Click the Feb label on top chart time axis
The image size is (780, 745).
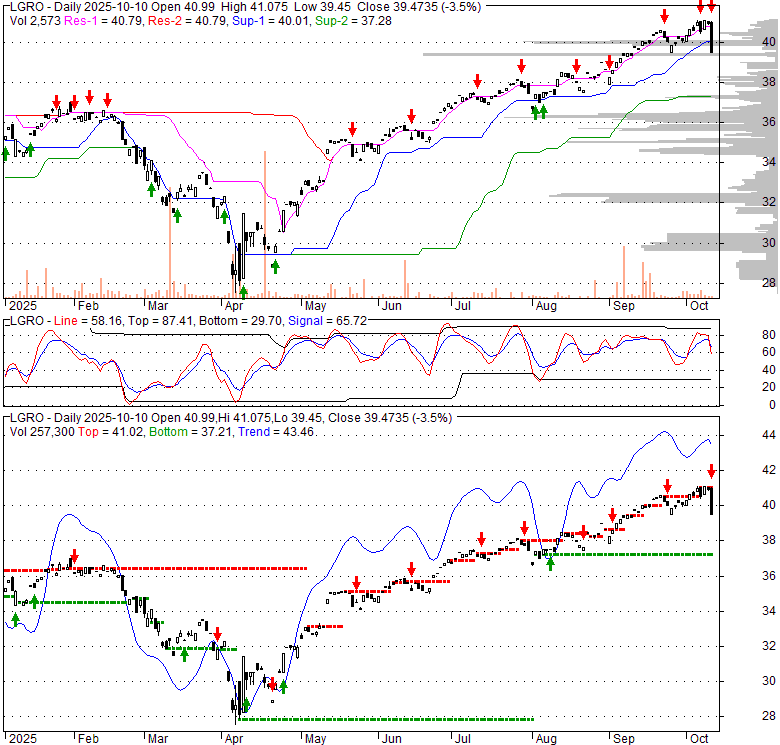(89, 306)
